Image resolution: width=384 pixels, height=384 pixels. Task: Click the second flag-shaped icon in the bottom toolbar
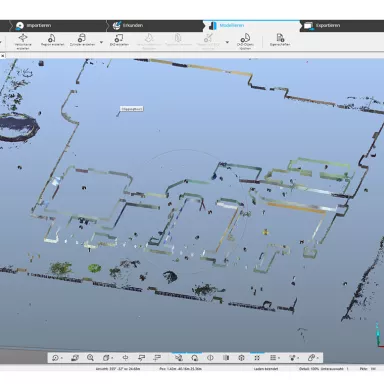(x=157, y=358)
